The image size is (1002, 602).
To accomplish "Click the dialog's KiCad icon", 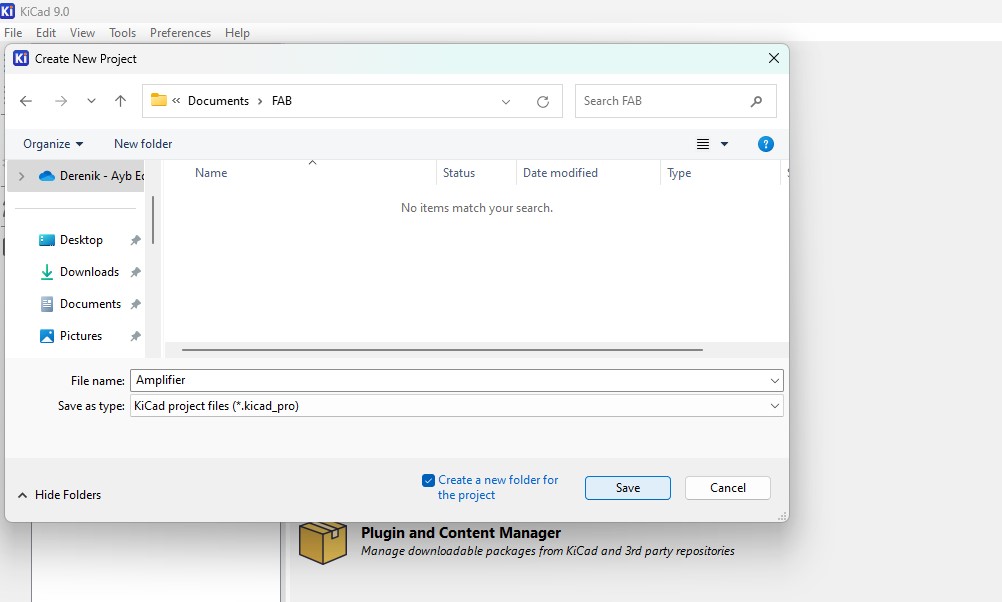I will (x=21, y=58).
